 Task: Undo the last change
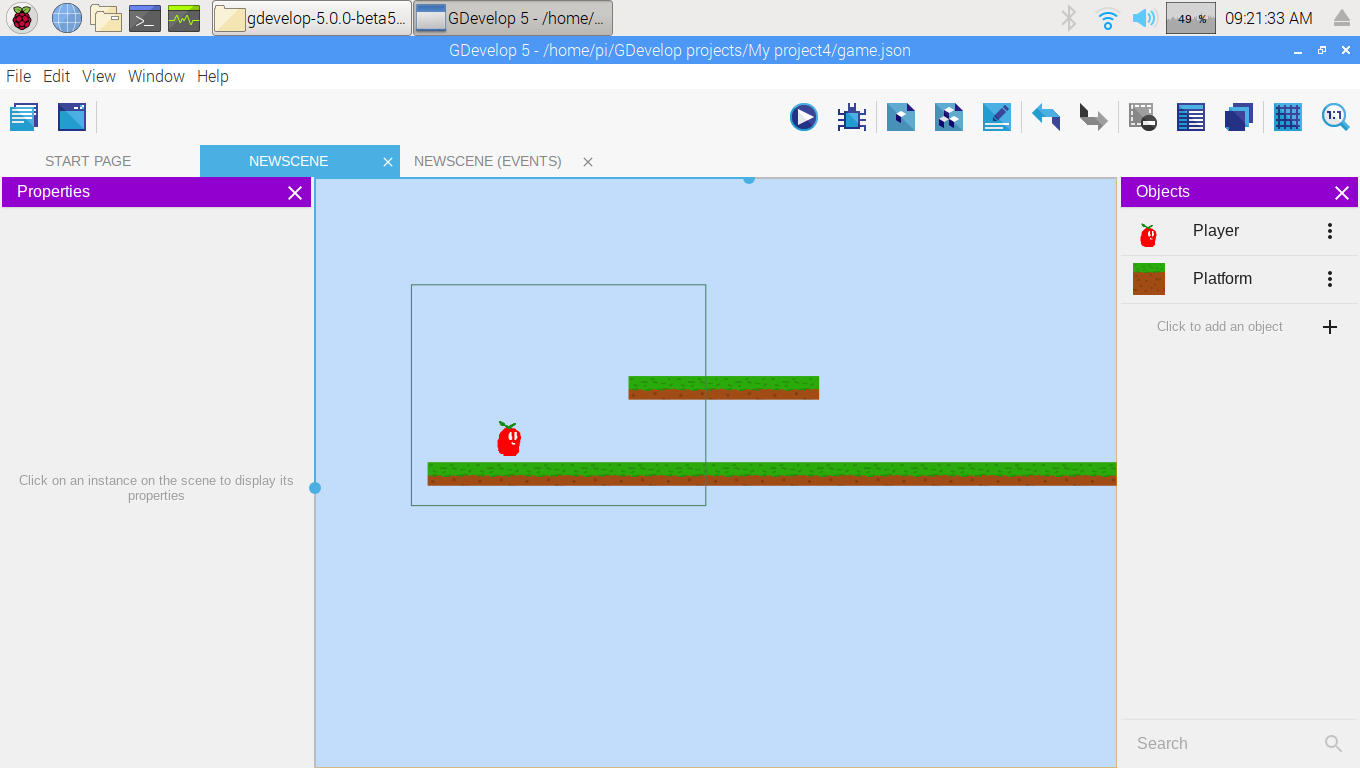(x=1046, y=117)
